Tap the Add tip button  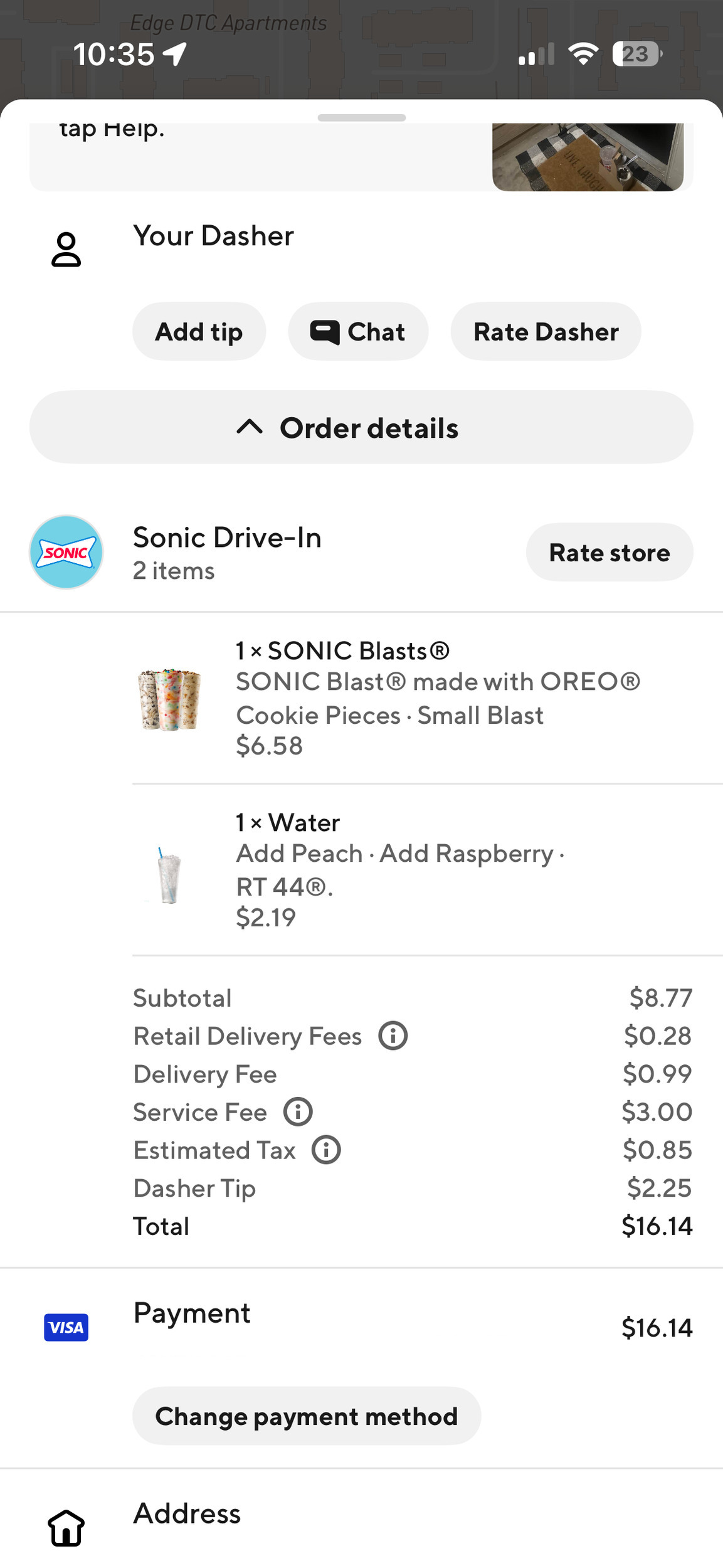pos(199,332)
